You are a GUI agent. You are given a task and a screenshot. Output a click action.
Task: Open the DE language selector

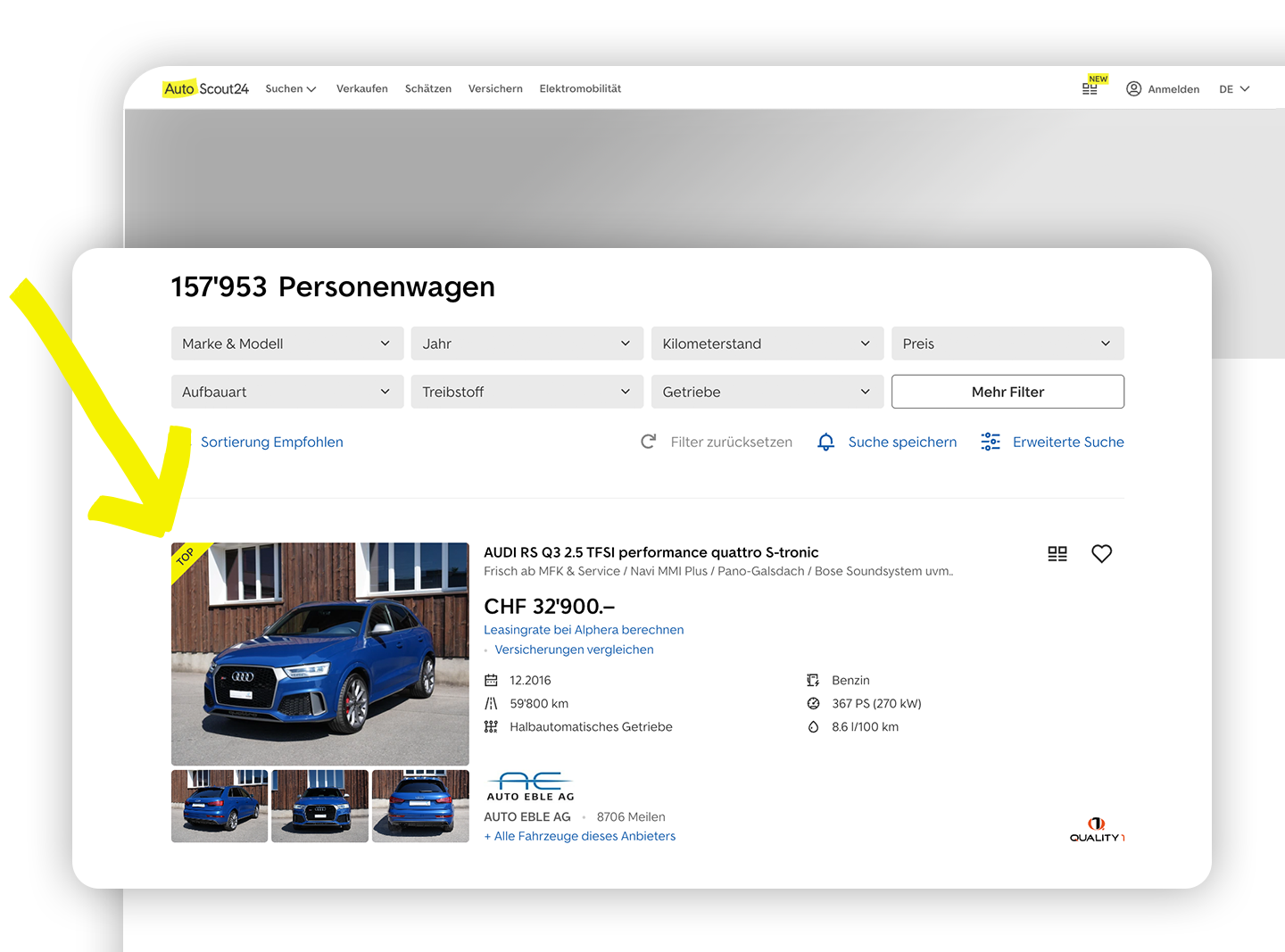[1234, 89]
